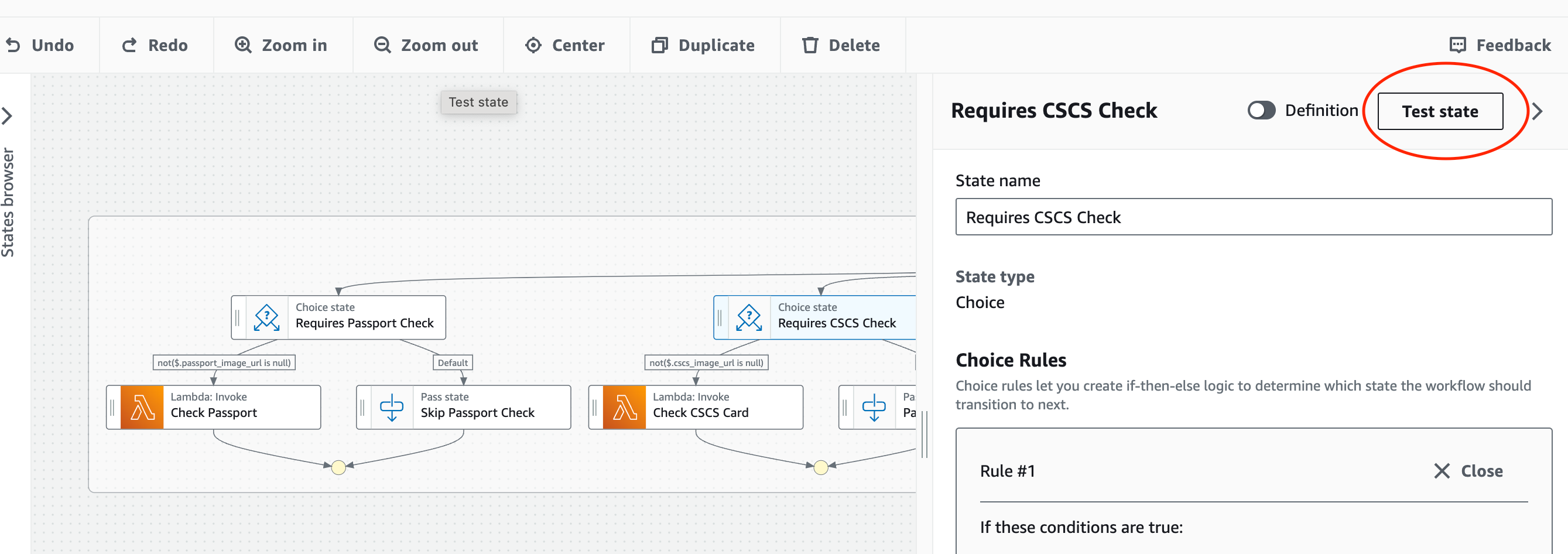The image size is (1568, 554).
Task: Open the Feedback dialog
Action: coord(1500,45)
